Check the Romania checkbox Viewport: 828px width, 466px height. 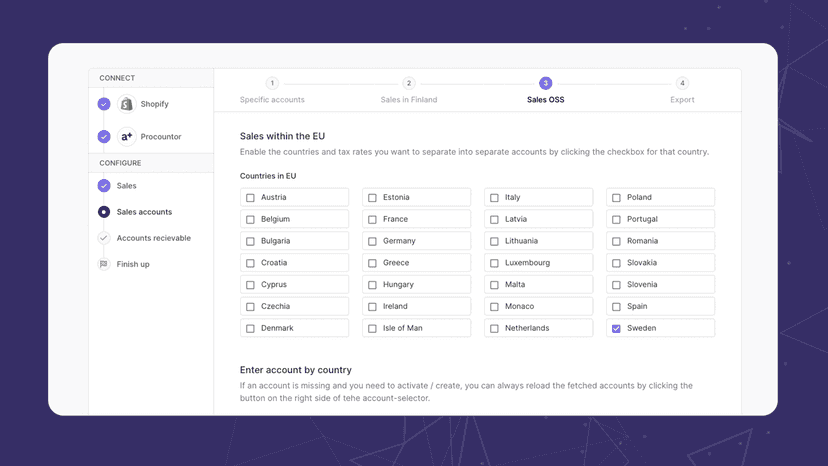(616, 241)
